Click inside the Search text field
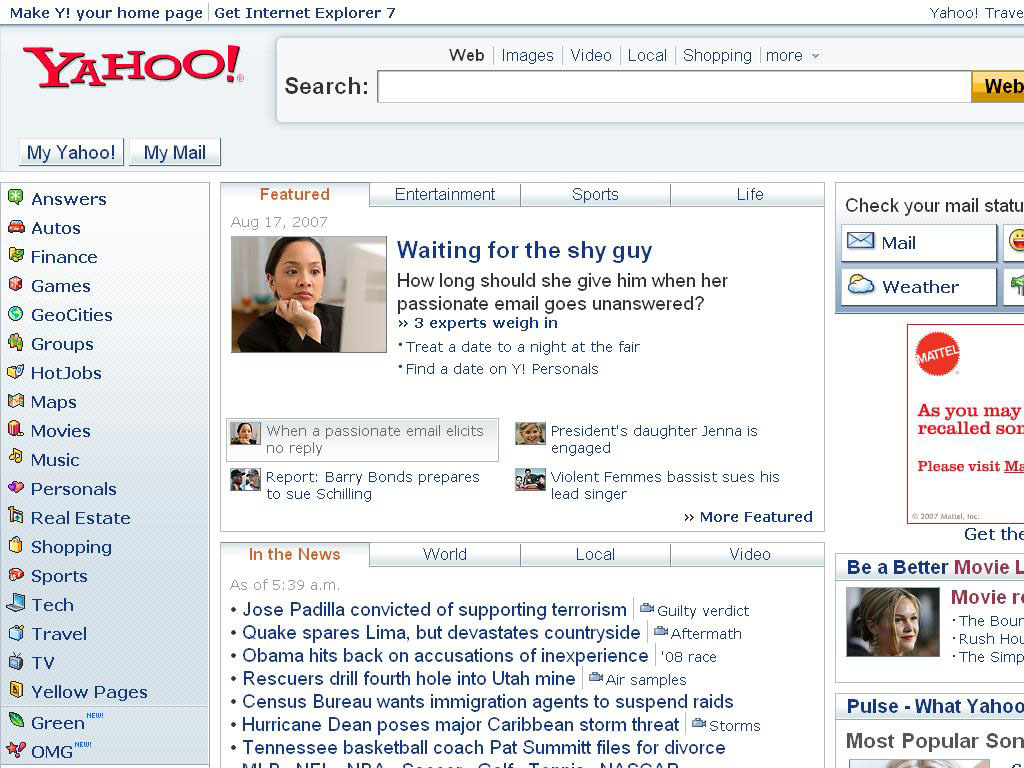 point(674,86)
